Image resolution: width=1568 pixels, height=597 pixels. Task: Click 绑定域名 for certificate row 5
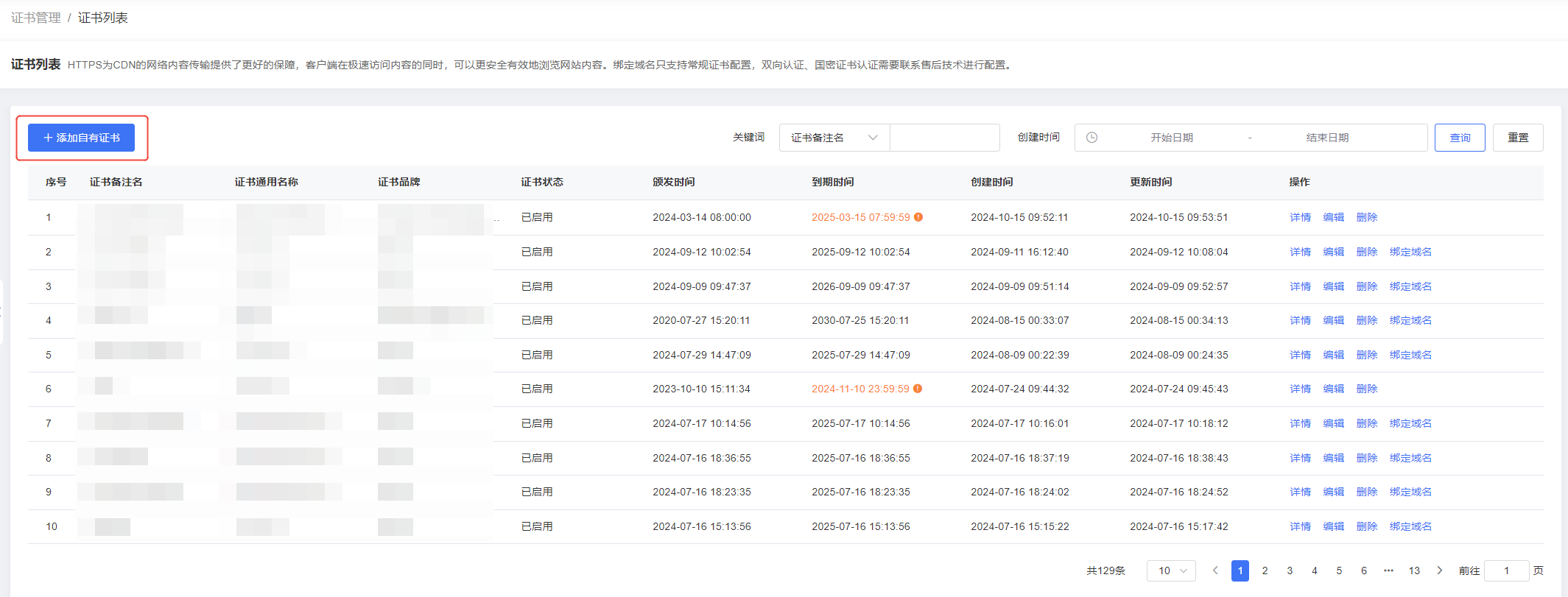1411,355
